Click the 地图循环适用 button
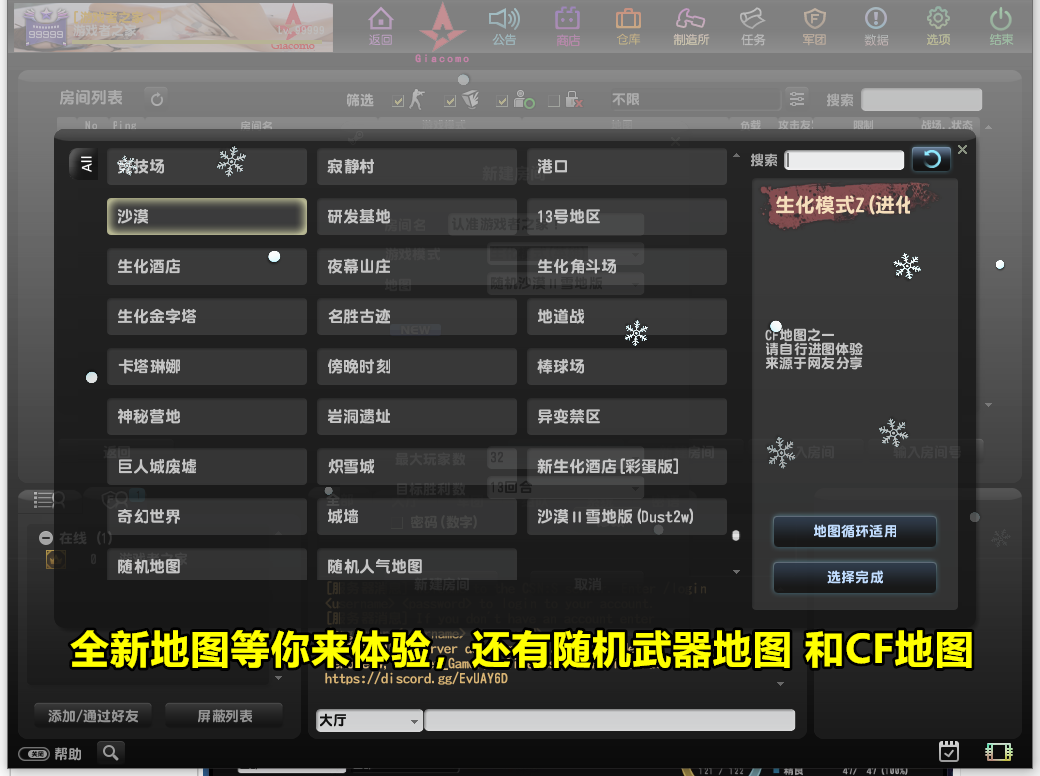The height and width of the screenshot is (776, 1040). pyautogui.click(x=855, y=531)
